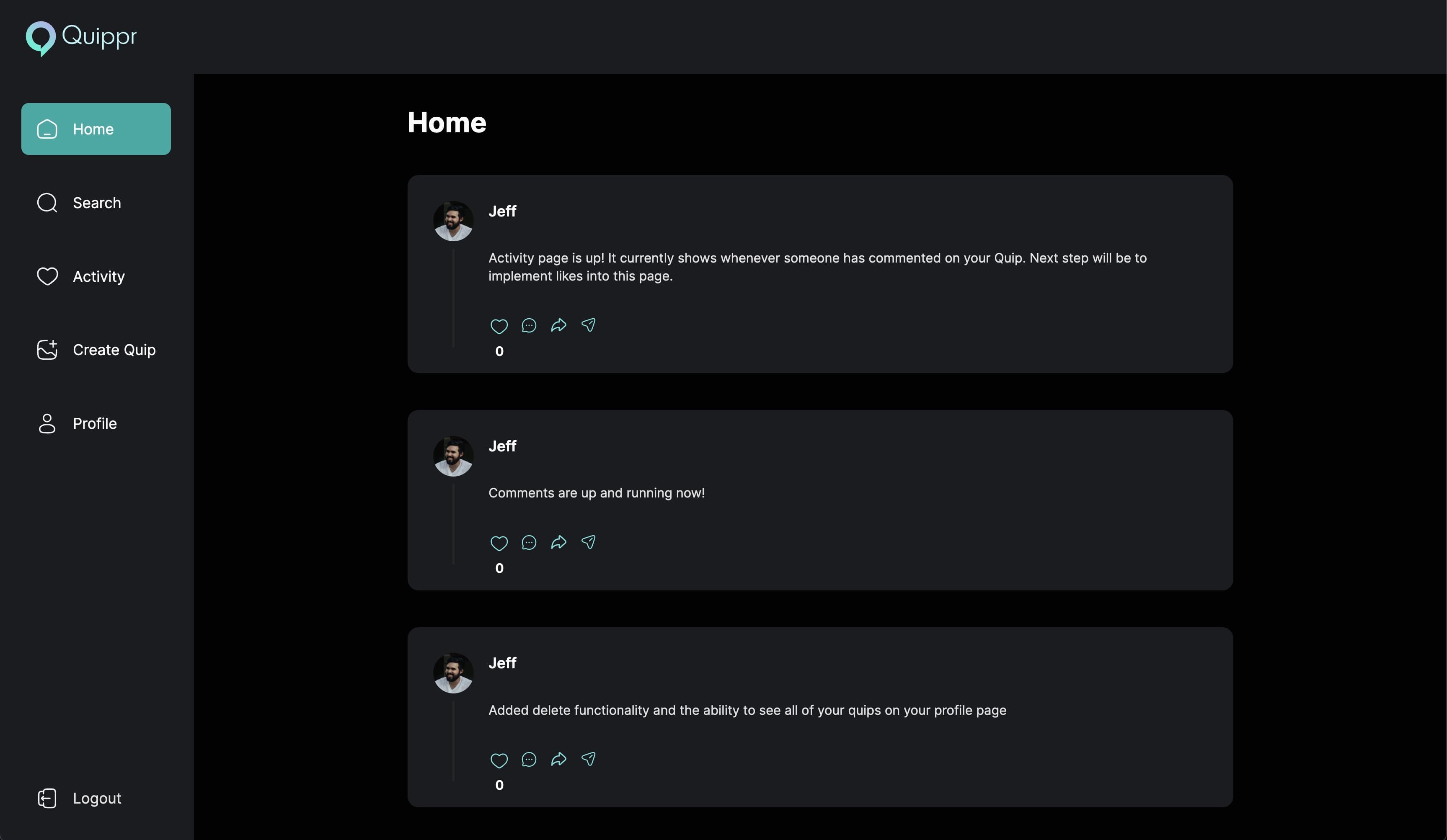Open the Search page from sidebar
The height and width of the screenshot is (840, 1447).
pyautogui.click(x=96, y=203)
